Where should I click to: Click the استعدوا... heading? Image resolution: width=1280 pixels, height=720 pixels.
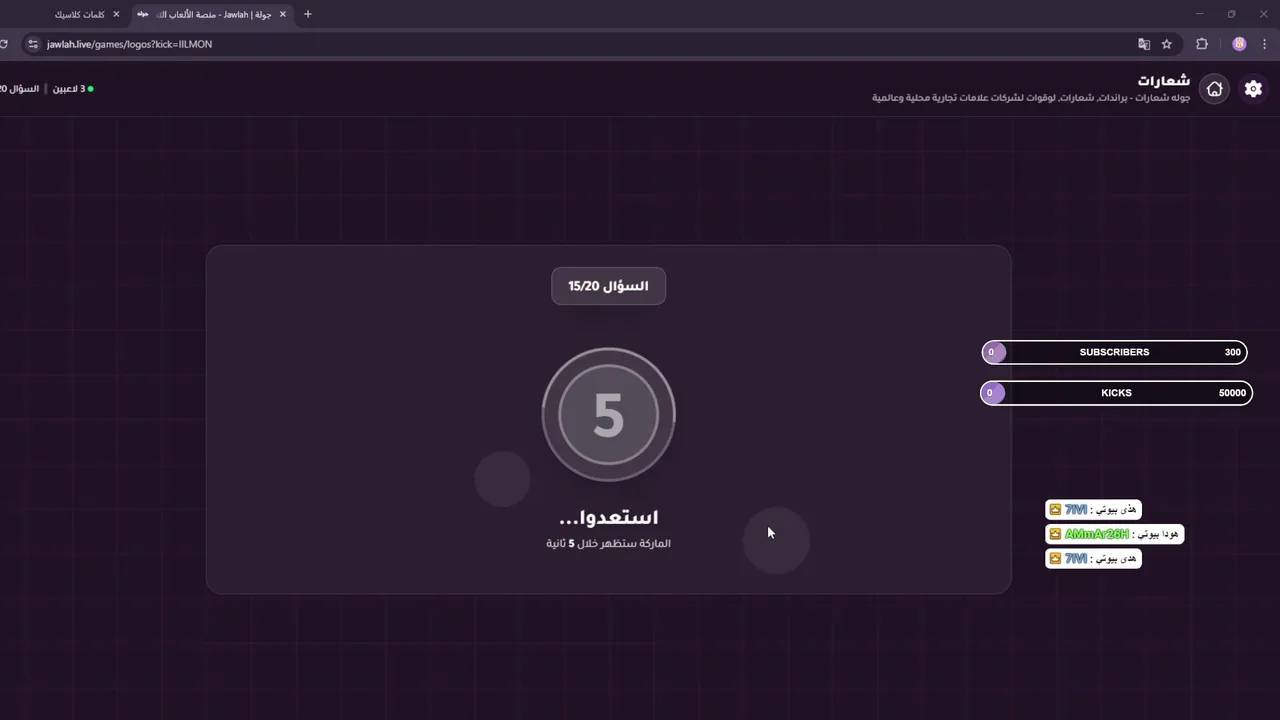(608, 517)
